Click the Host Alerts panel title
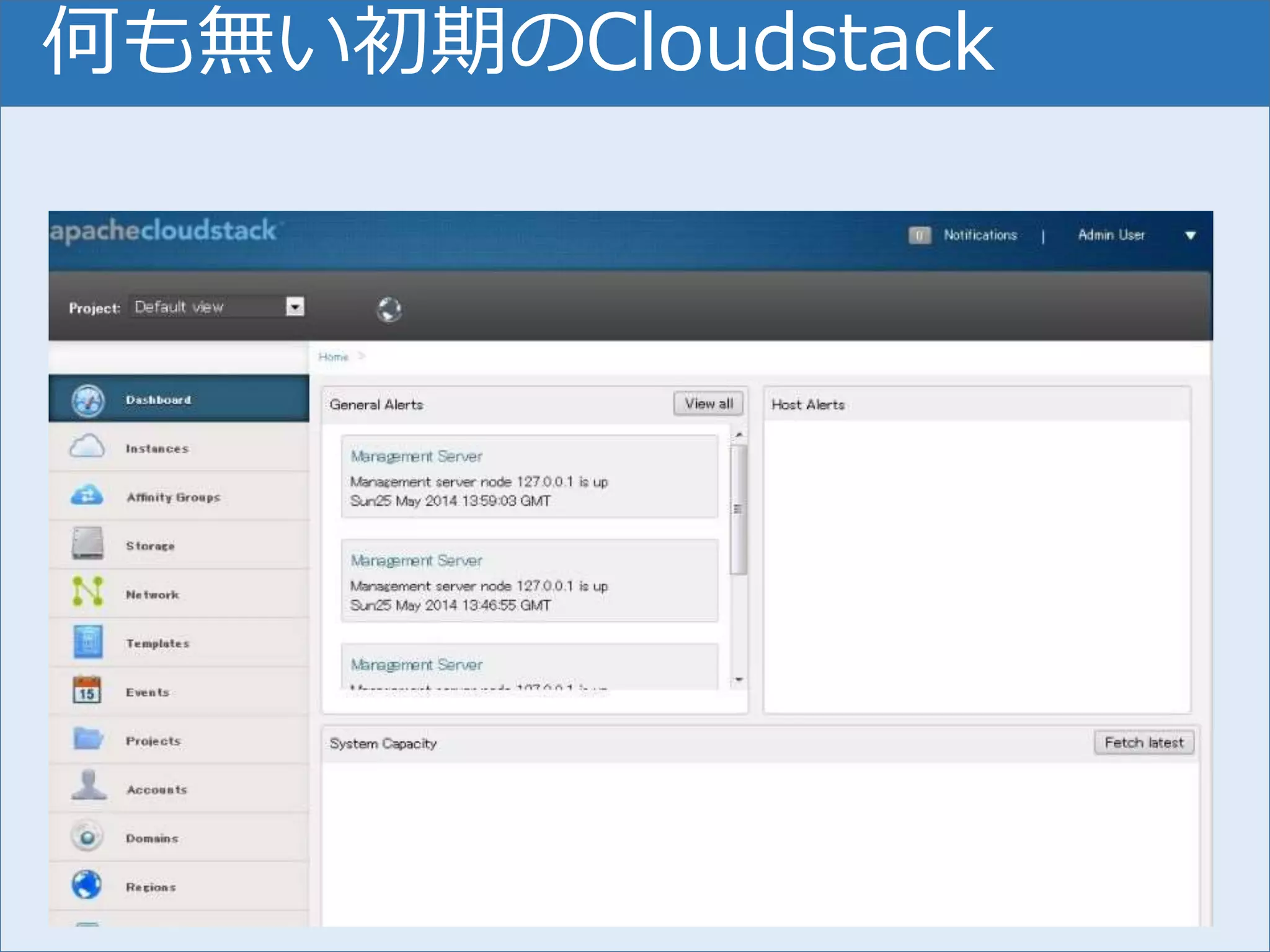Screen dimensions: 1270x952 click(808, 405)
